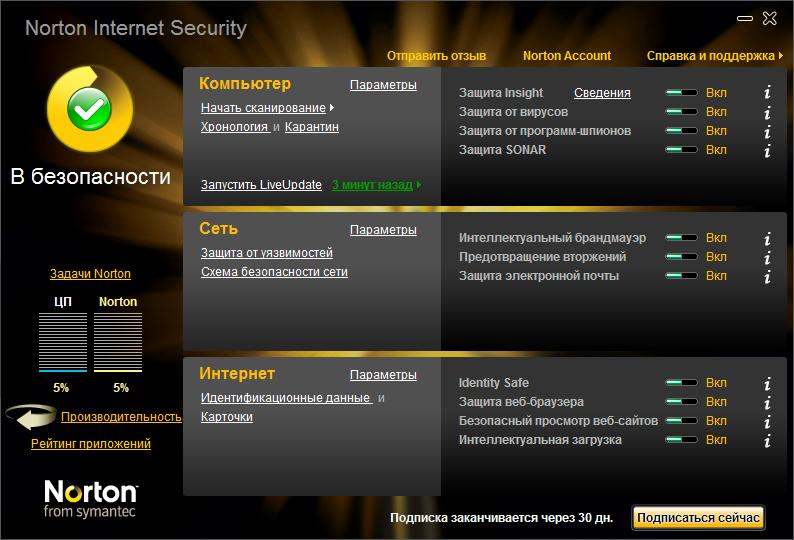Screen dimensions: 794x540
Task: Toggle Защита веб-браузера switch
Action: (682, 402)
